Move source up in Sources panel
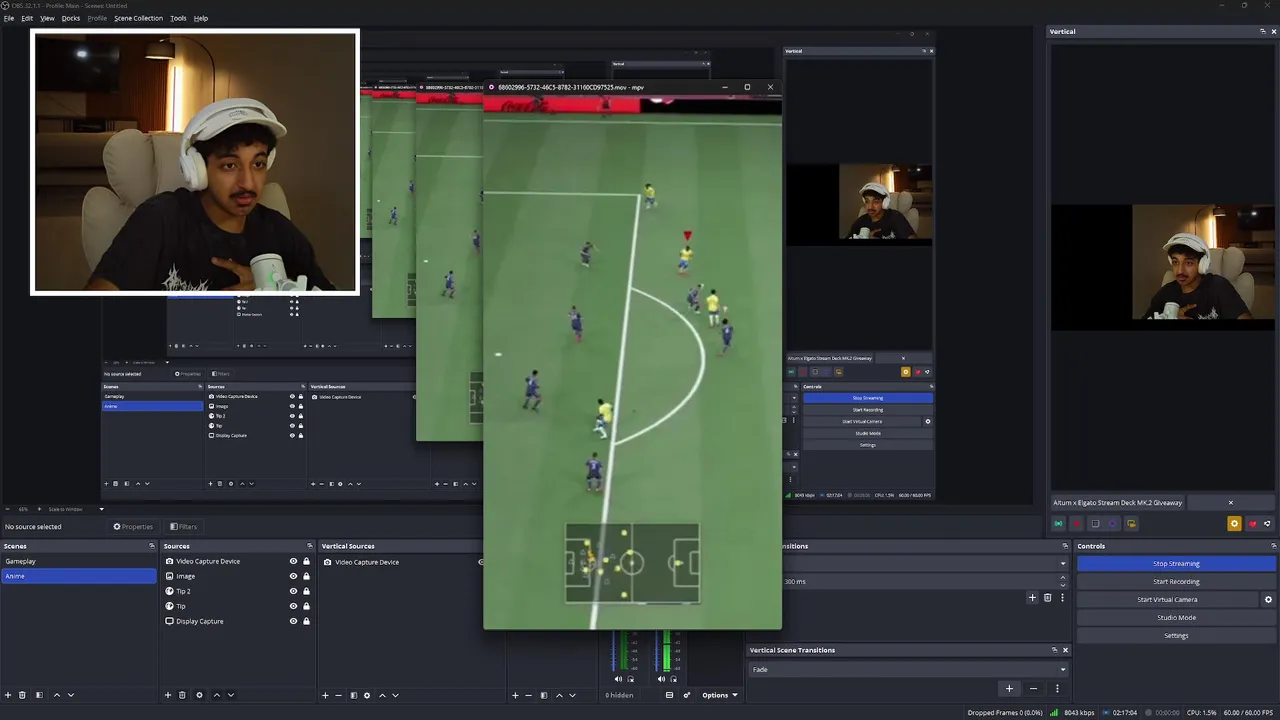This screenshot has height=720, width=1280. coord(216,695)
